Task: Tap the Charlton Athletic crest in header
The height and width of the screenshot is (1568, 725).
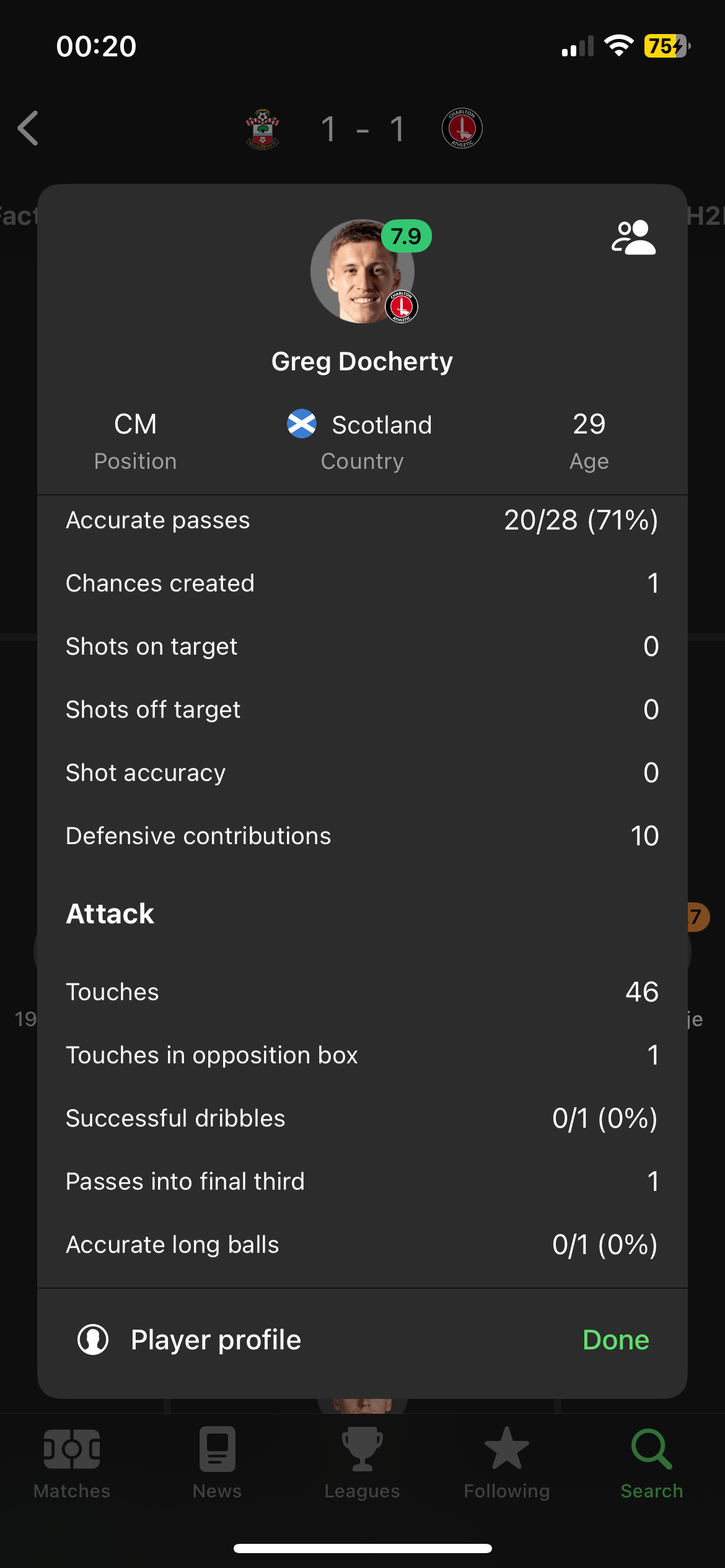Action: pyautogui.click(x=462, y=129)
